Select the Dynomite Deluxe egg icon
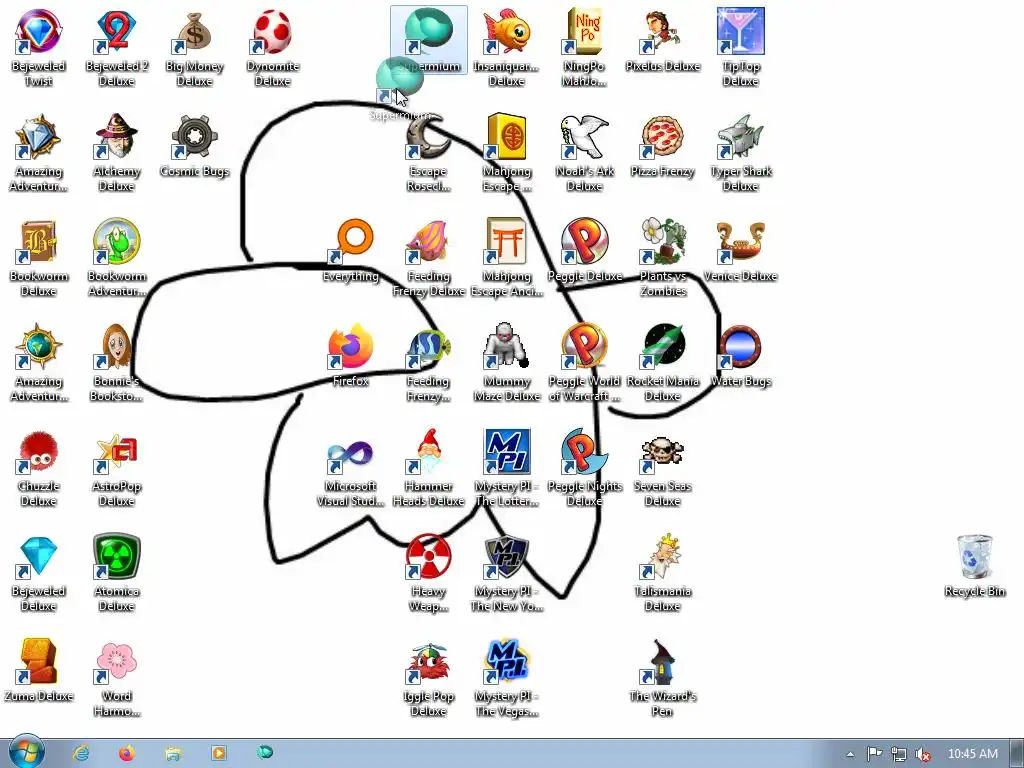This screenshot has height=768, width=1024. pyautogui.click(x=273, y=47)
